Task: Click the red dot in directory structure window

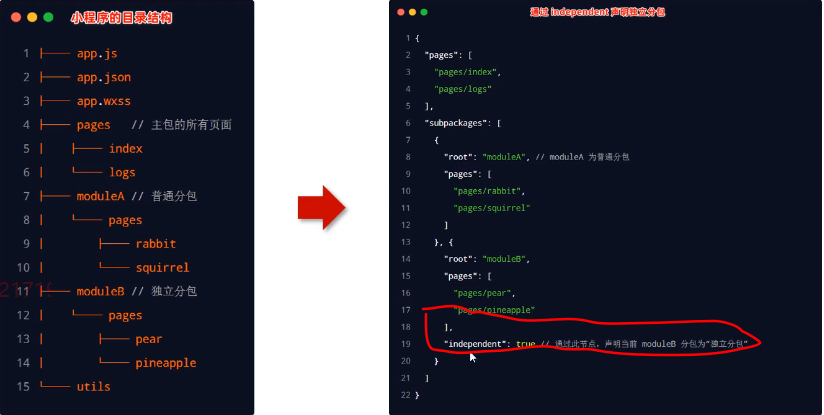Action: (x=16, y=17)
